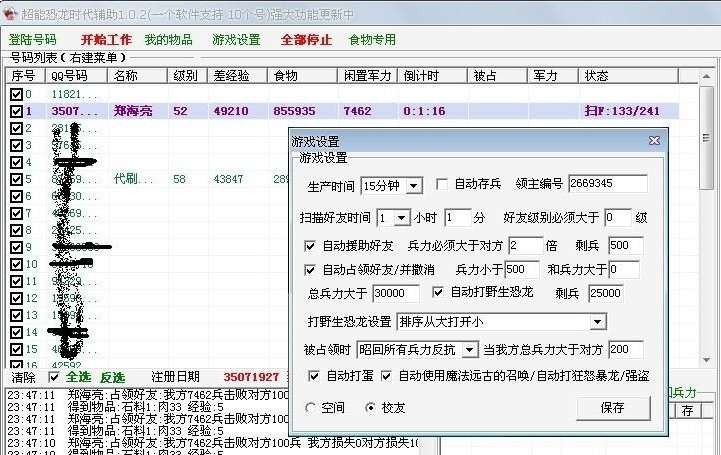Viewport: 721px width, 455px height.
Task: Click the 代刷 name in row 5
Action: [132, 179]
